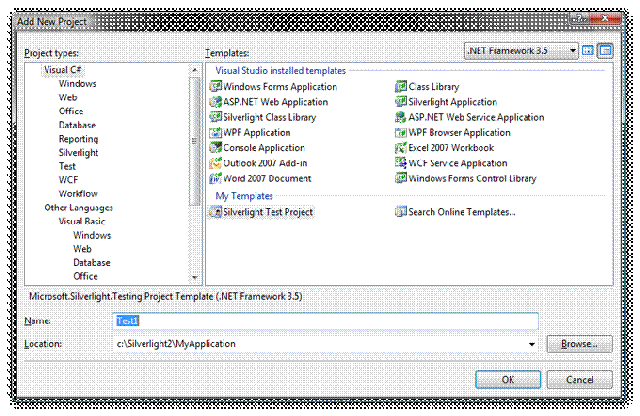Image resolution: width=640 pixels, height=416 pixels.
Task: Select WCF project type
Action: 68,180
